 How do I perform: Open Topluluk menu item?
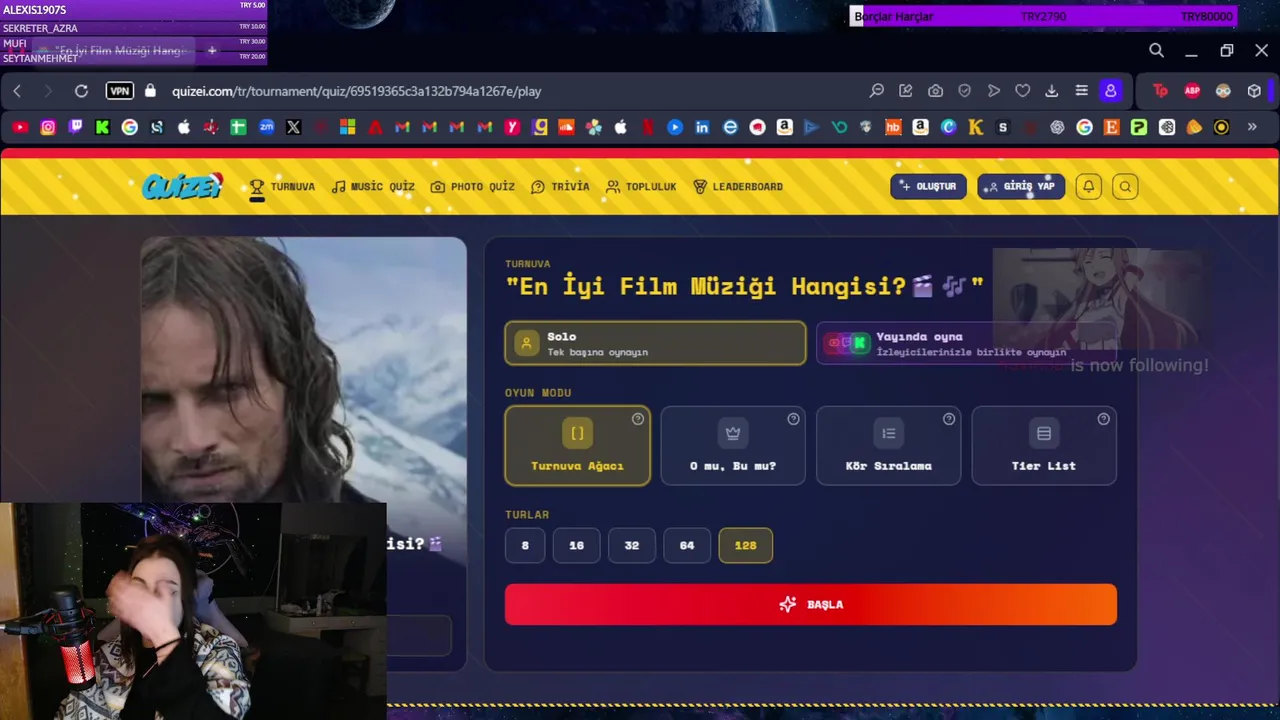(x=641, y=187)
